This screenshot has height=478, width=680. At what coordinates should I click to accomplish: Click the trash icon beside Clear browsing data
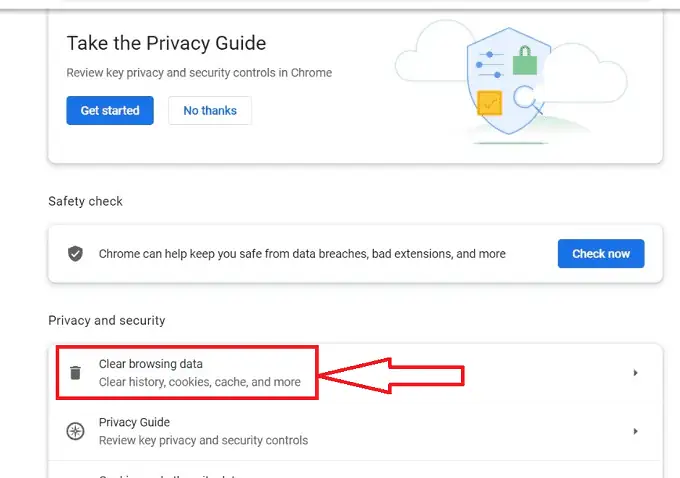point(75,373)
